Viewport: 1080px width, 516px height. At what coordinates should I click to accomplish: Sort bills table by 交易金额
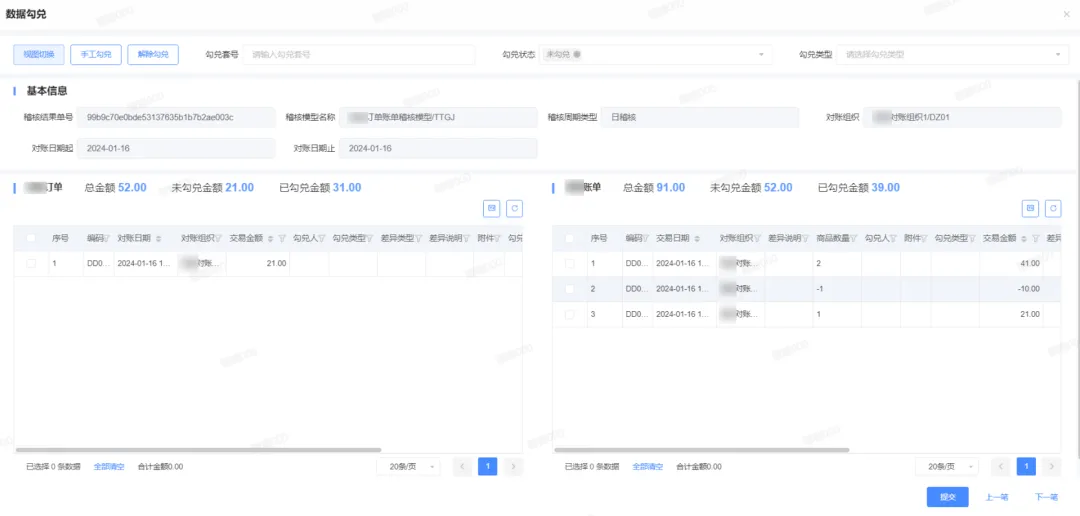click(x=1024, y=238)
